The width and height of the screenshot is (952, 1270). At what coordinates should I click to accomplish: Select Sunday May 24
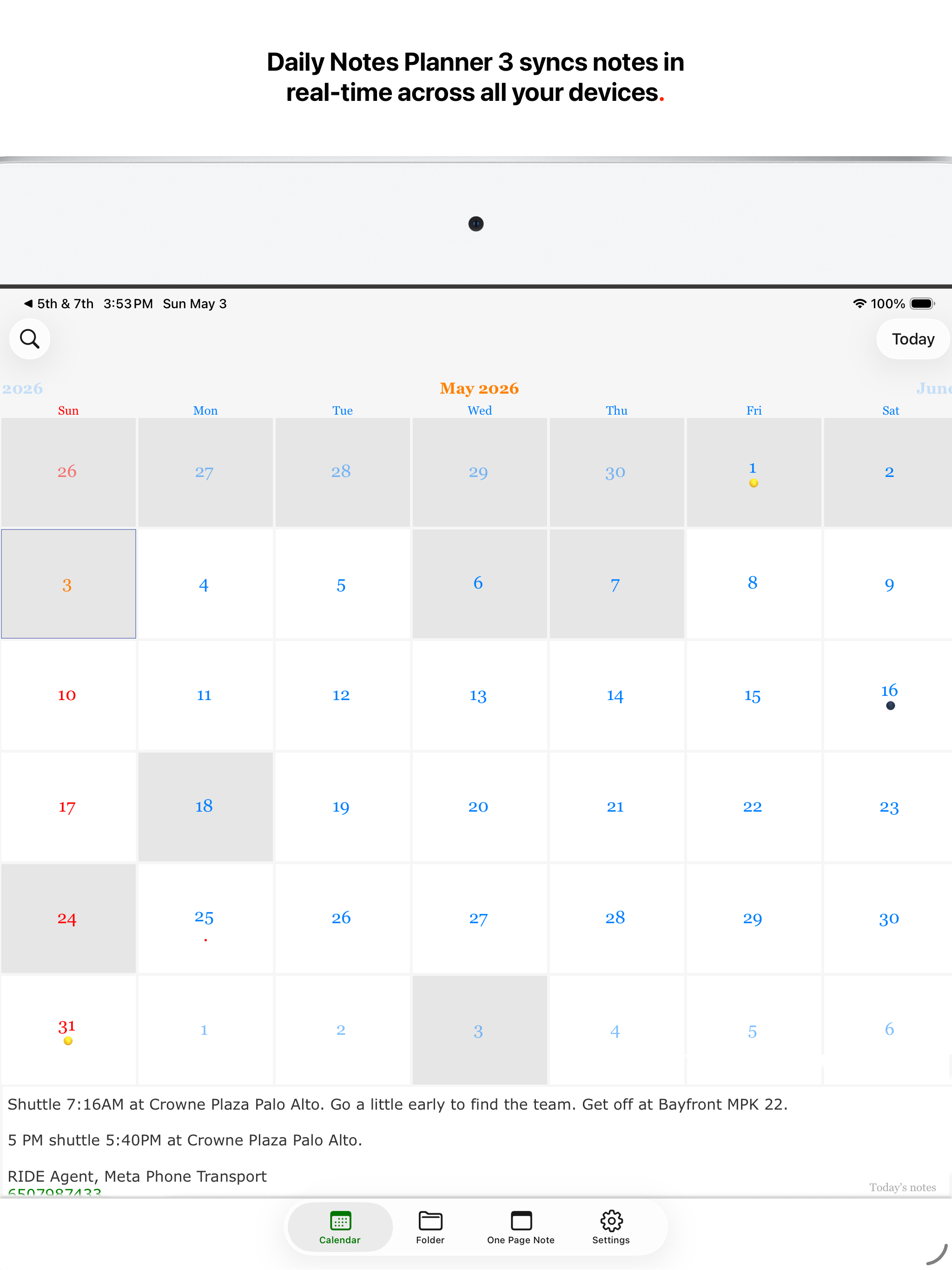(x=68, y=918)
